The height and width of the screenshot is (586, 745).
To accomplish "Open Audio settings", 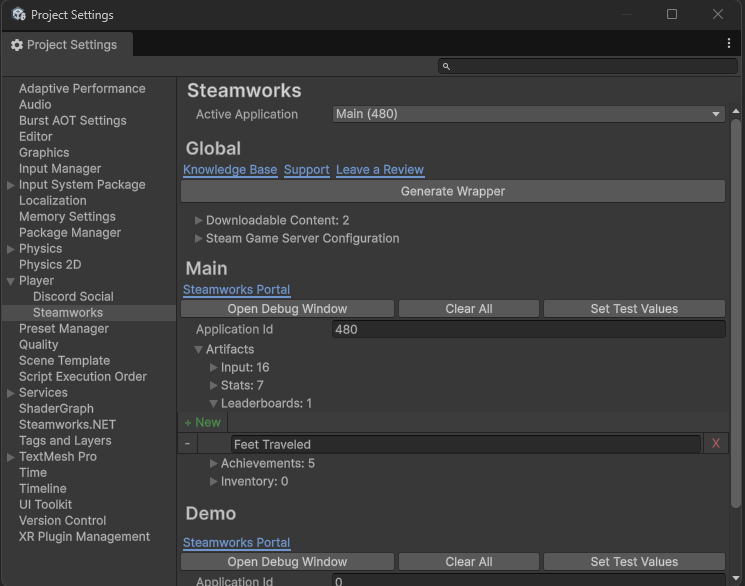I will (x=35, y=105).
